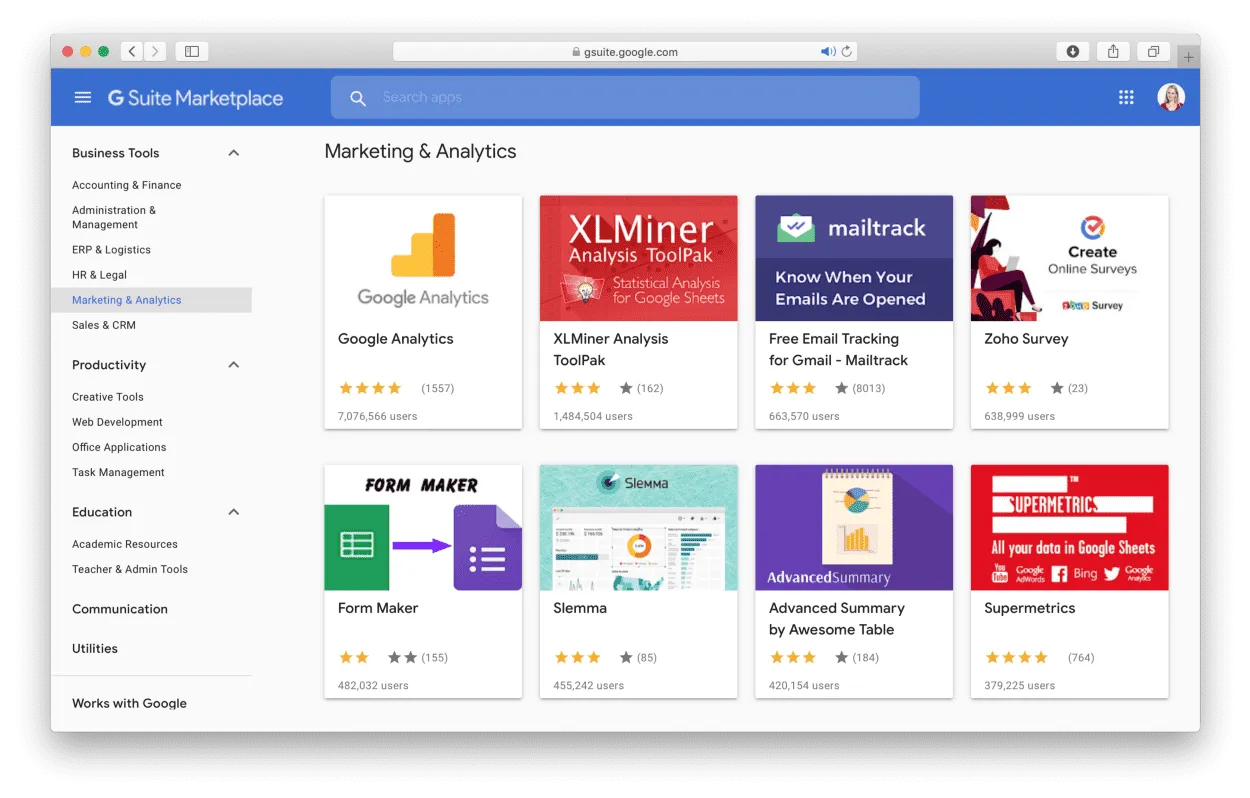Open the Google Analytics app thumbnail
Screen dimensions: 1250x798
(x=423, y=258)
